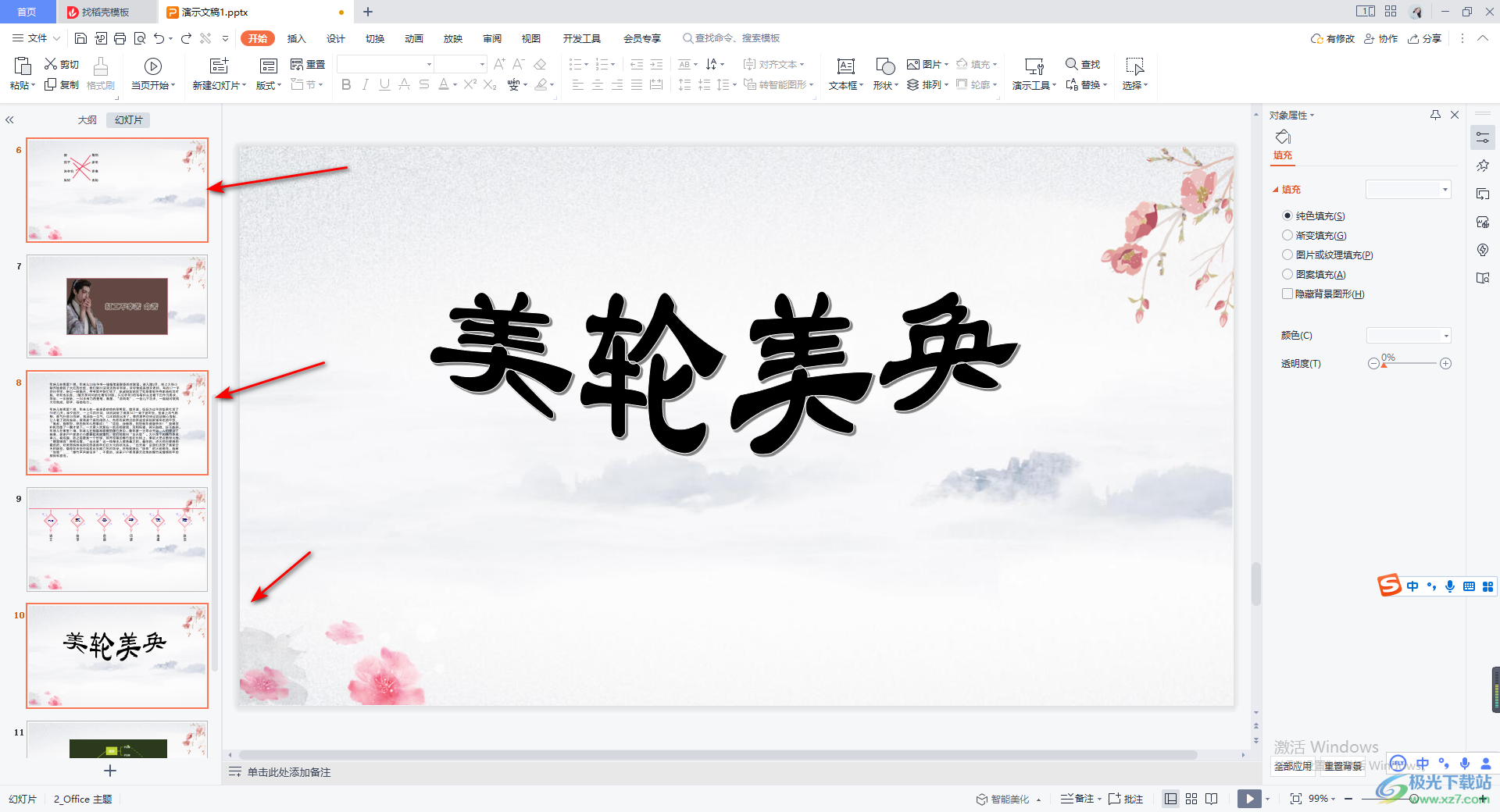The image size is (1500, 812).
Task: Collapse slide panel with double chevron
Action: point(9,120)
